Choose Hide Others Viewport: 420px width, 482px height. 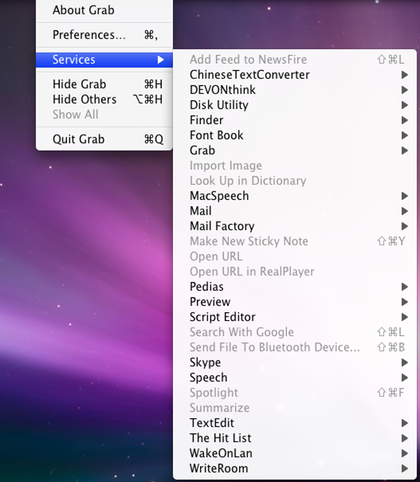click(x=104, y=99)
